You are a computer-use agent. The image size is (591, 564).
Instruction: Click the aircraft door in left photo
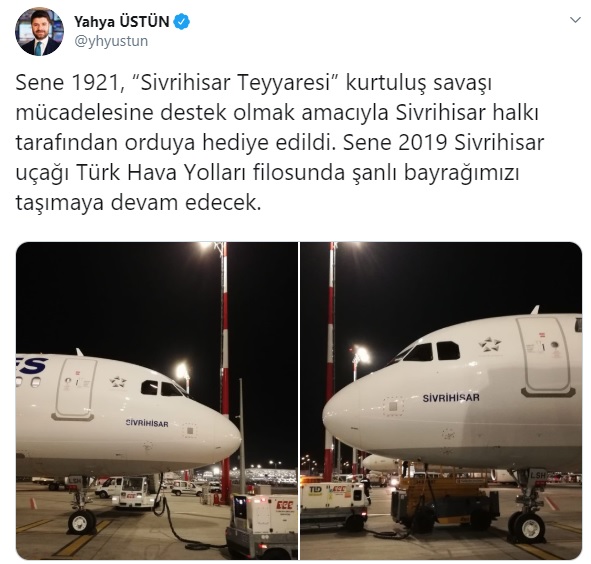click(x=74, y=388)
